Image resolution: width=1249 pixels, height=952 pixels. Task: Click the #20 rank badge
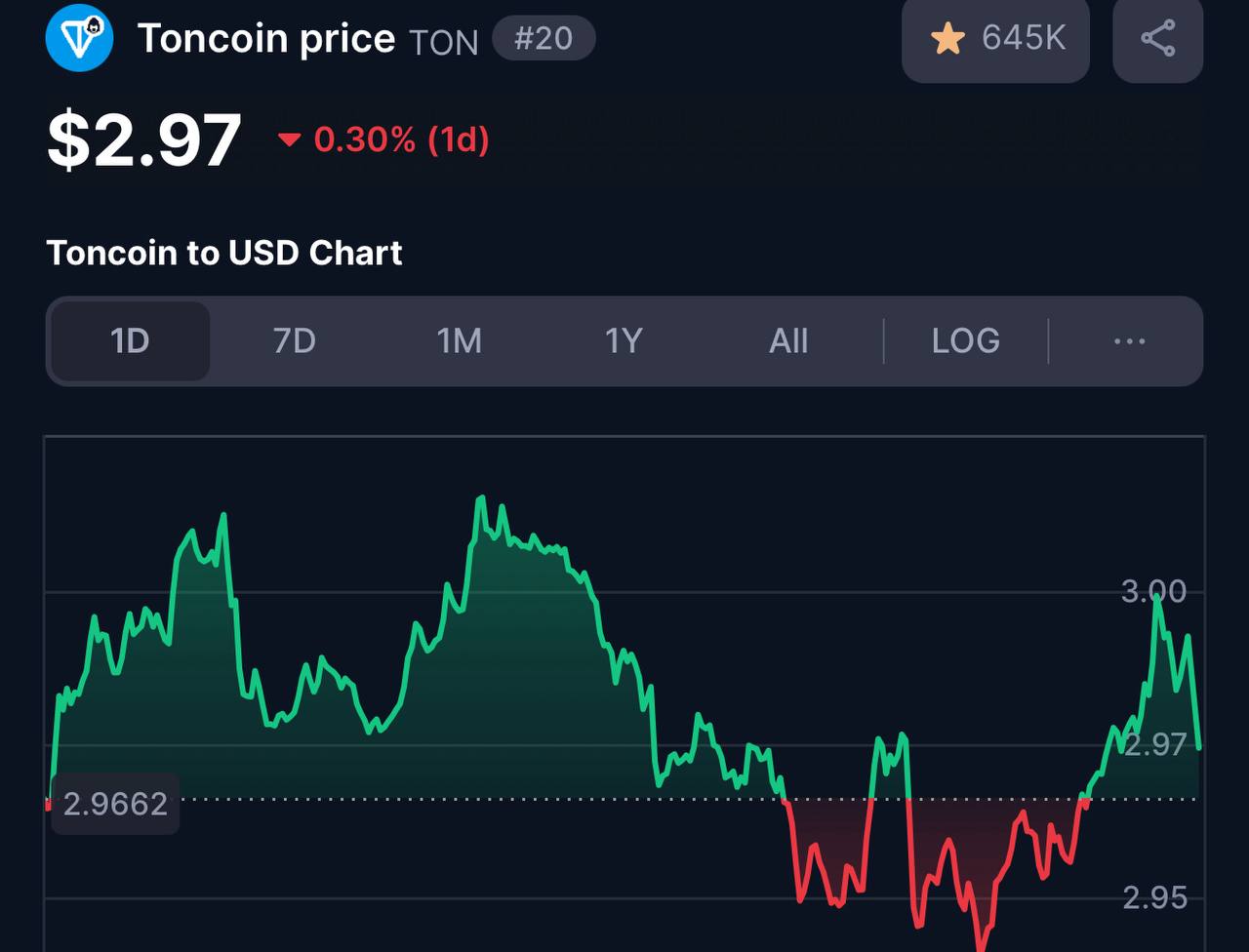tap(544, 39)
